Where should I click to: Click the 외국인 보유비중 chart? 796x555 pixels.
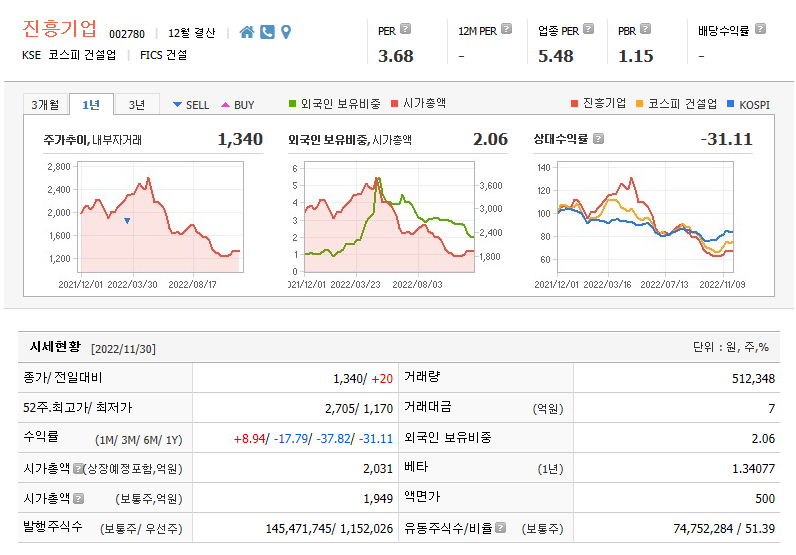pyautogui.click(x=389, y=217)
